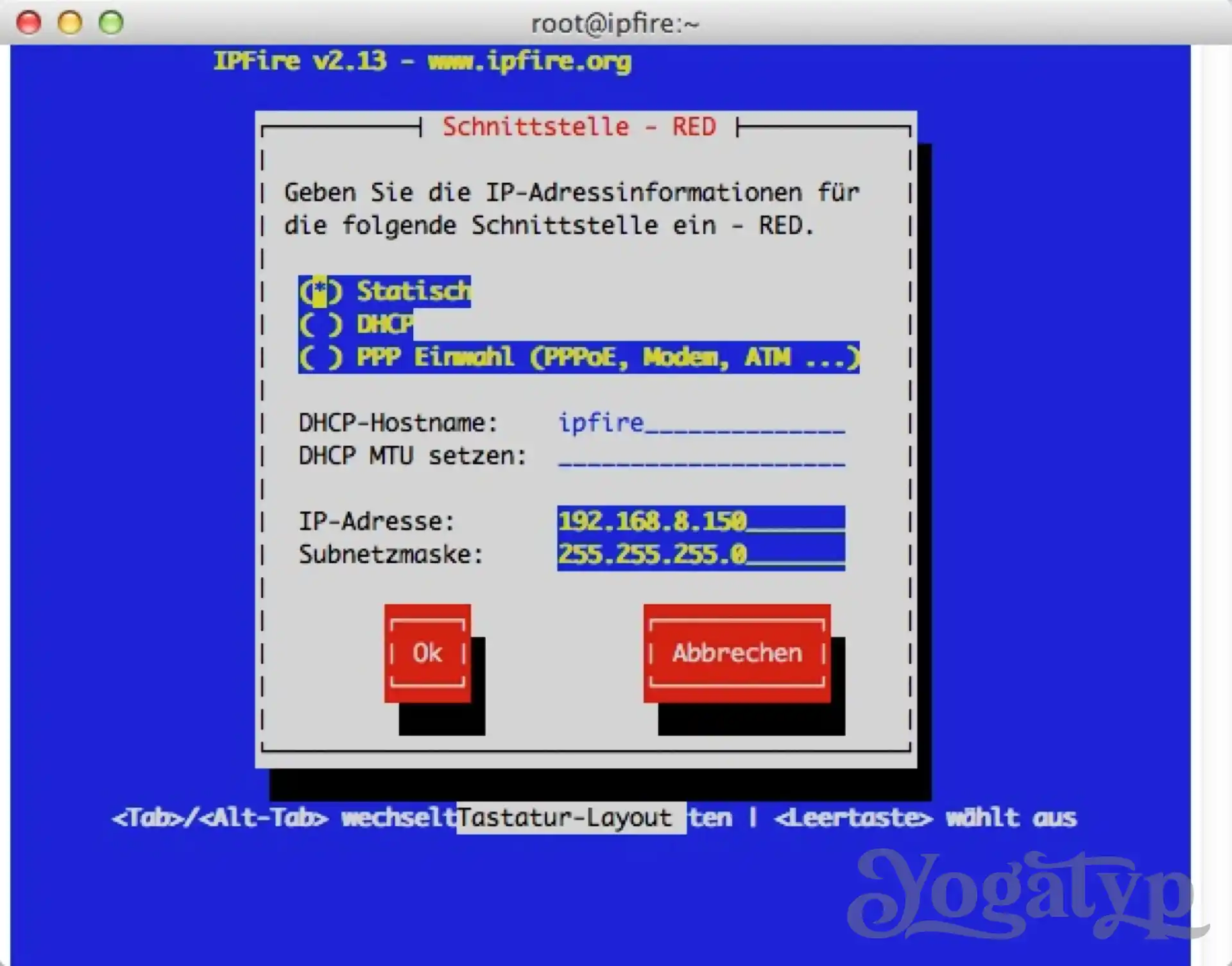Click the Subnetzmaske field with 255.255.255.0
Image resolution: width=1232 pixels, height=966 pixels.
(x=701, y=554)
